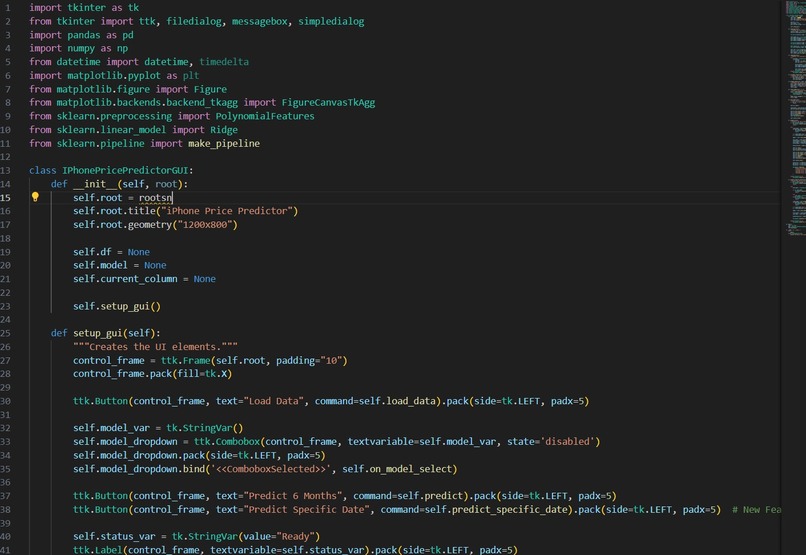This screenshot has width=806, height=555.
Task: Click 'self.load_data' command reference
Action: tap(397, 401)
